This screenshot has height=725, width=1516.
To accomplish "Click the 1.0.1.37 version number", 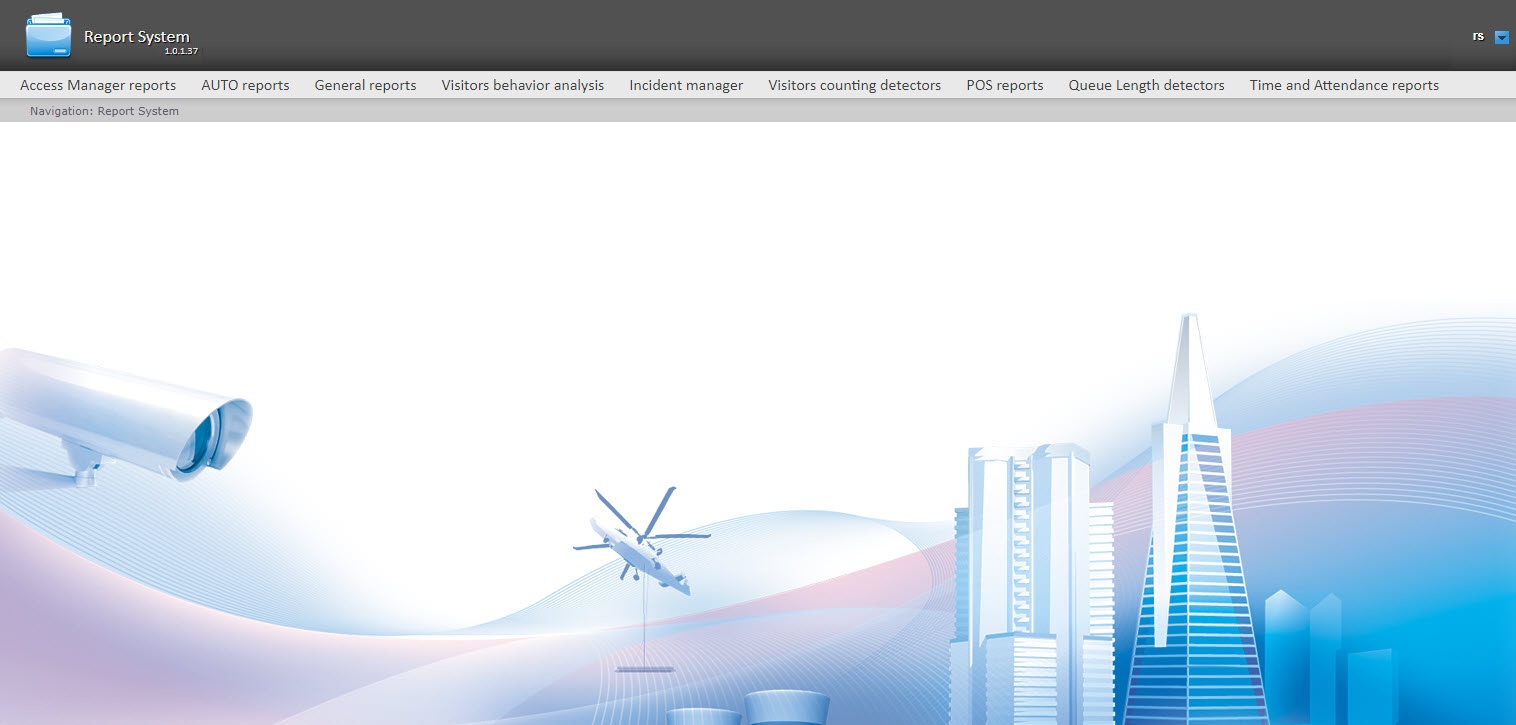I will coord(181,51).
